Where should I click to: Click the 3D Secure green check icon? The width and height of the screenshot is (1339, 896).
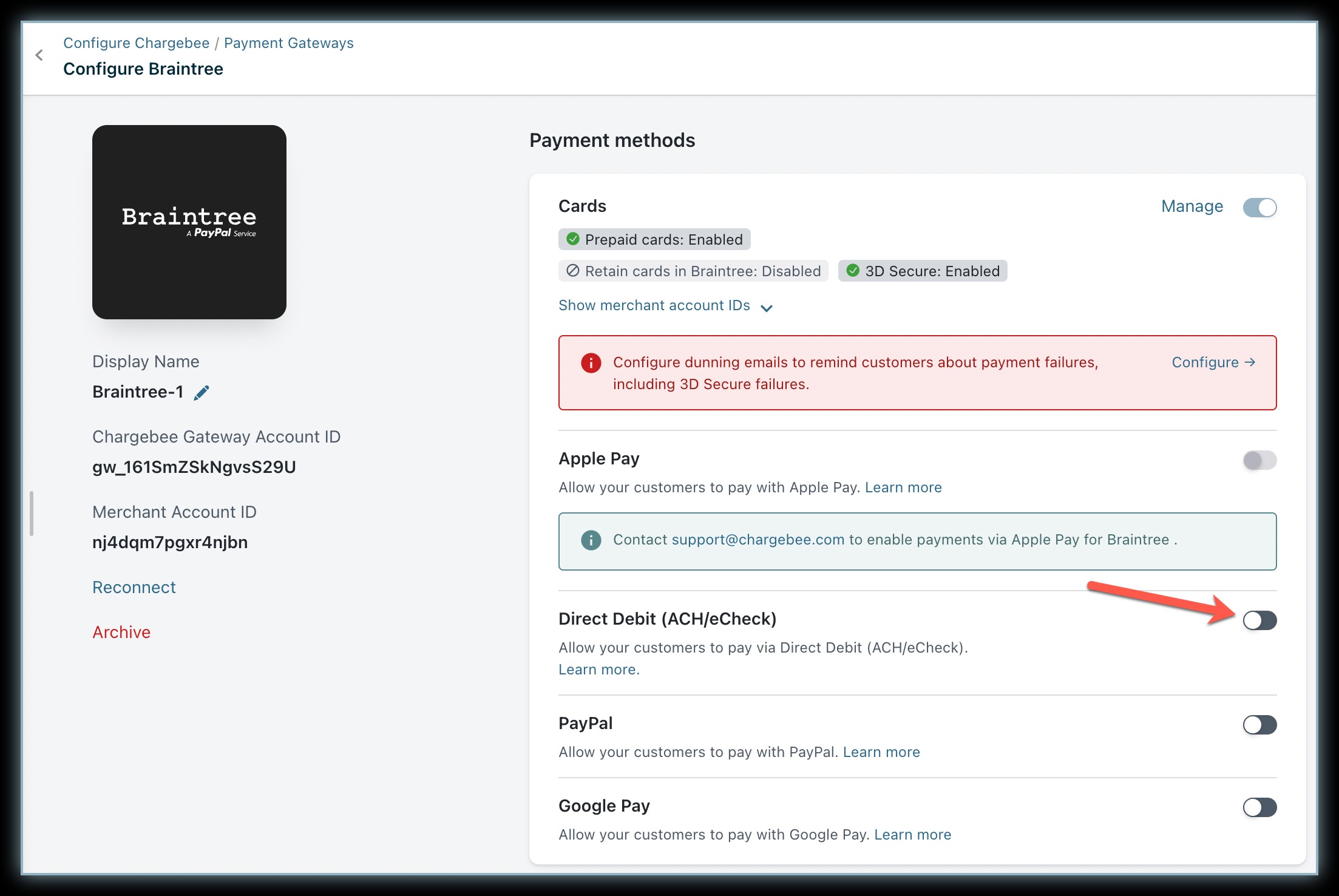click(853, 271)
